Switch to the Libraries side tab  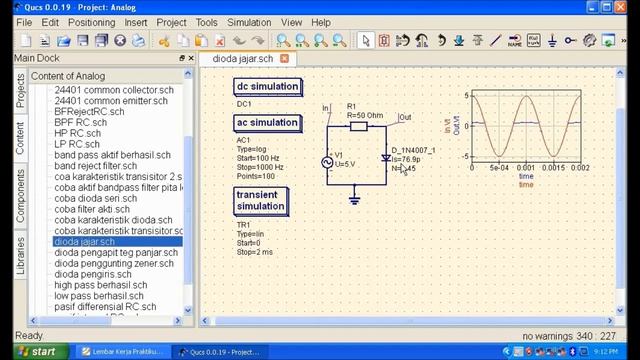point(20,256)
